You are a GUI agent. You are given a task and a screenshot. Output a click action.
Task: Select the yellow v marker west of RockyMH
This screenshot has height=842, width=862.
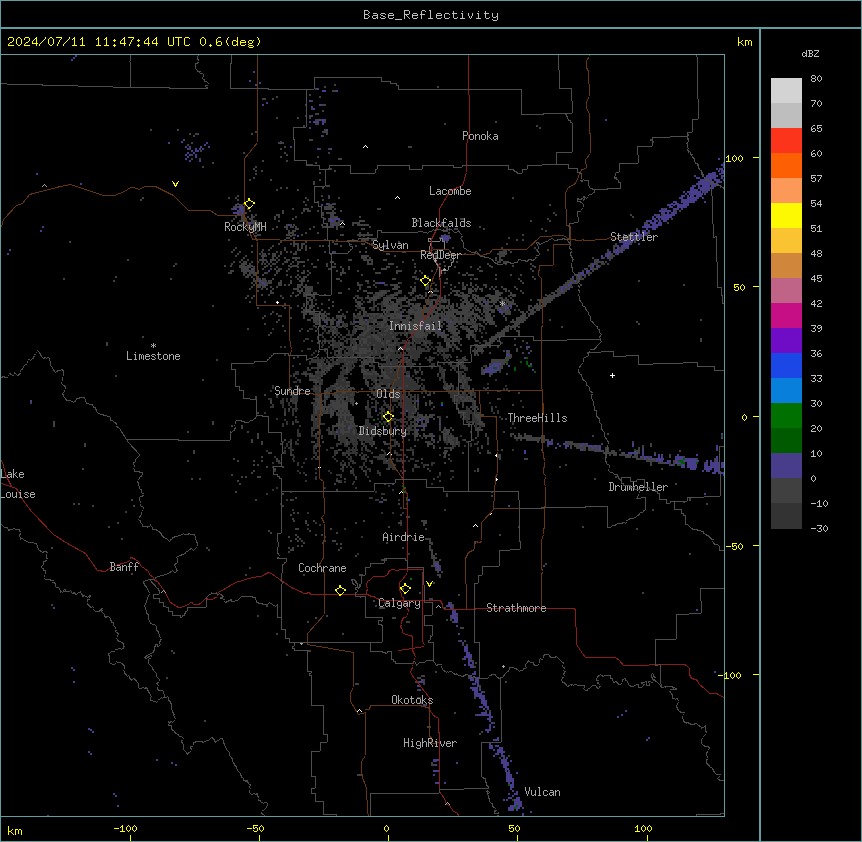point(175,184)
